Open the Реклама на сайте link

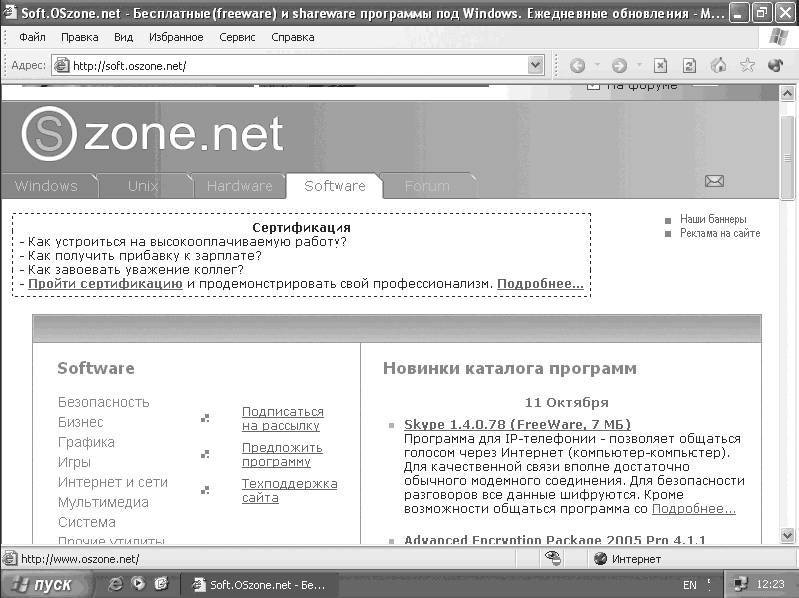(720, 233)
